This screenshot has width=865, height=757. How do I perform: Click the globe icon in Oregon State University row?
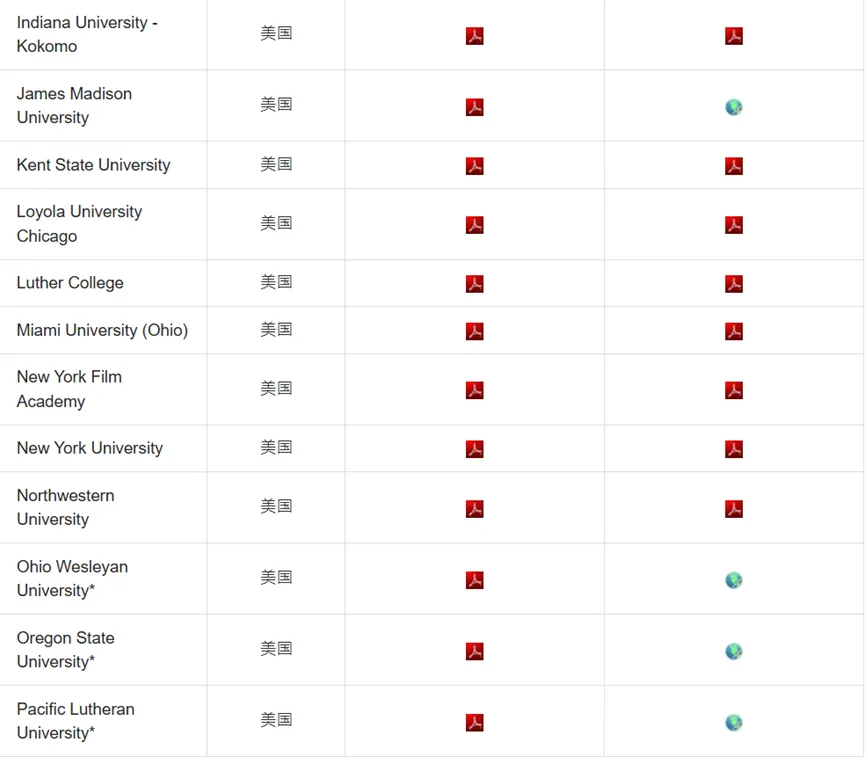pyautogui.click(x=734, y=651)
